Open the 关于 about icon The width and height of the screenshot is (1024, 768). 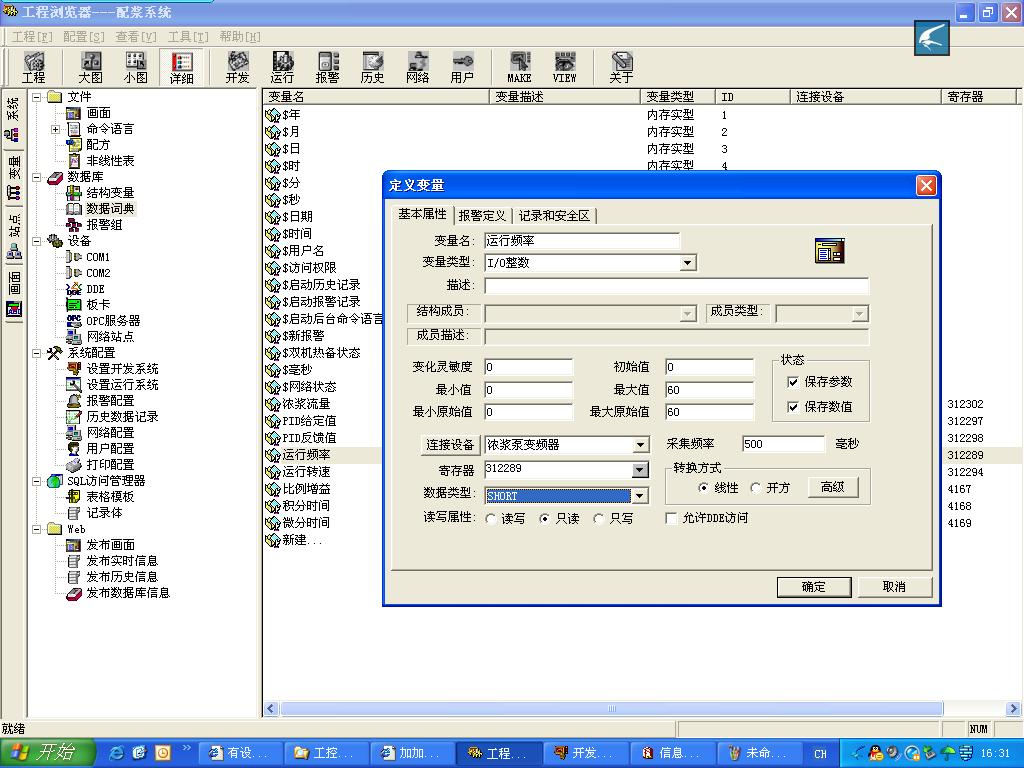click(x=621, y=67)
